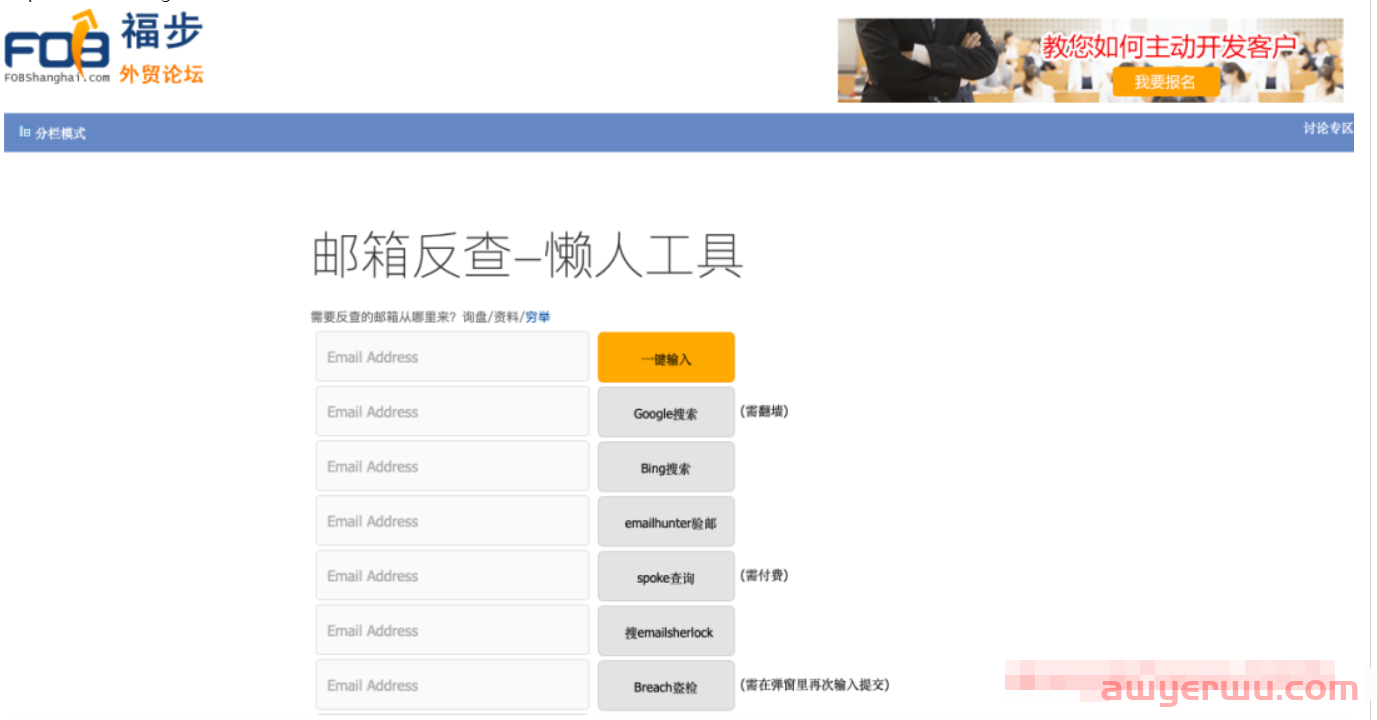This screenshot has width=1377, height=720.
Task: Click the (需付费) note
Action: pos(764,575)
